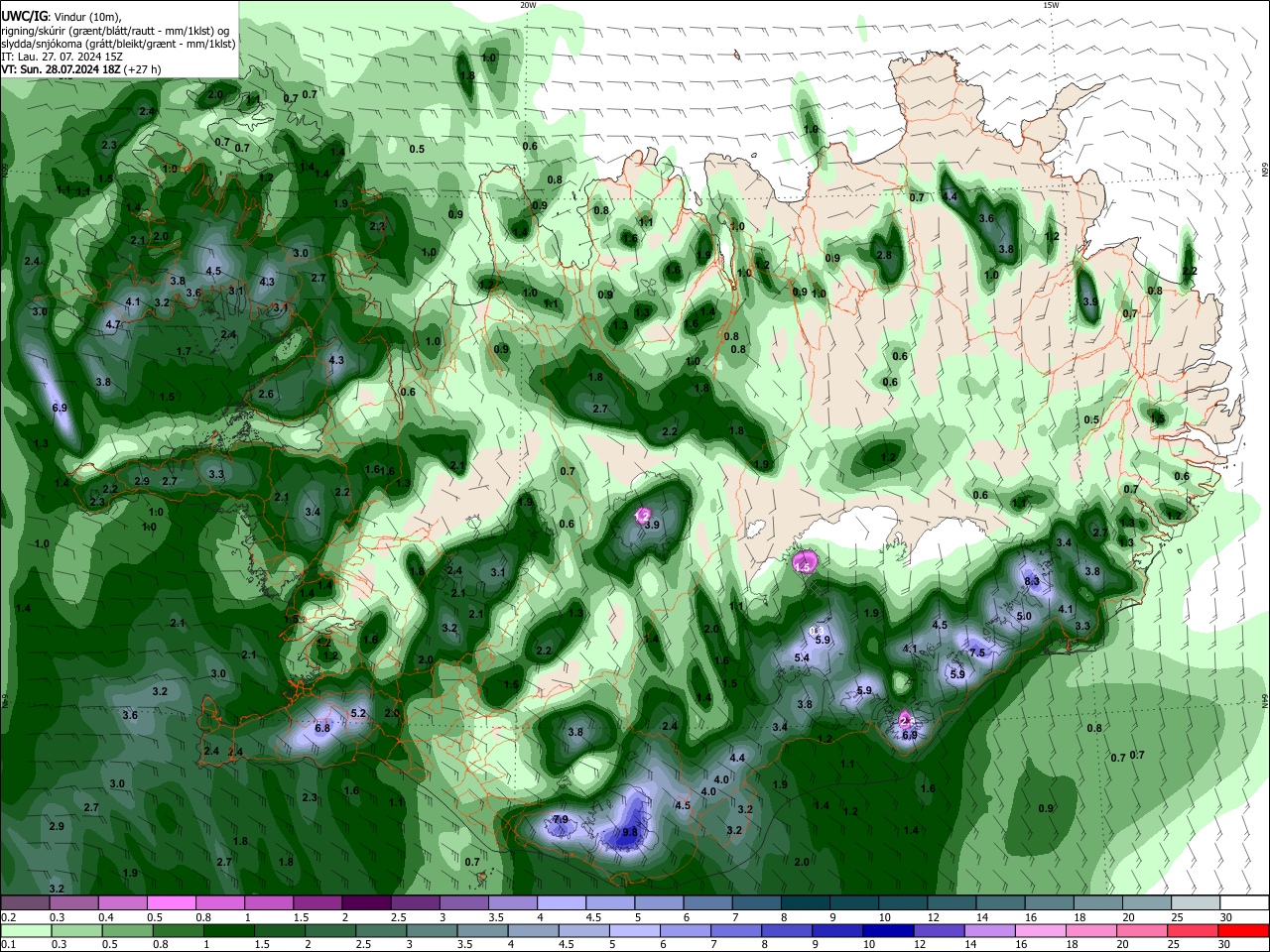Click the '0.4' label in the legend
Viewport: 1270px width, 952px height.
(x=105, y=917)
